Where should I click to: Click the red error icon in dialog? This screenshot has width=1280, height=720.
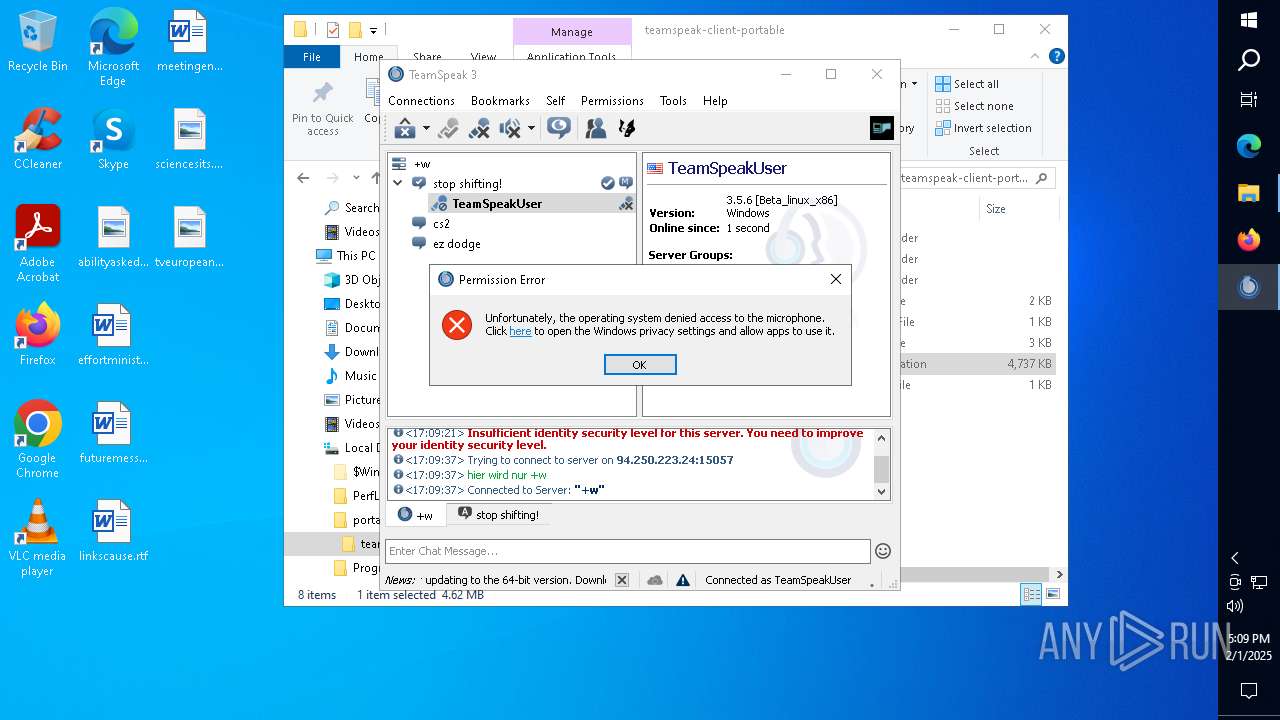pyautogui.click(x=457, y=324)
